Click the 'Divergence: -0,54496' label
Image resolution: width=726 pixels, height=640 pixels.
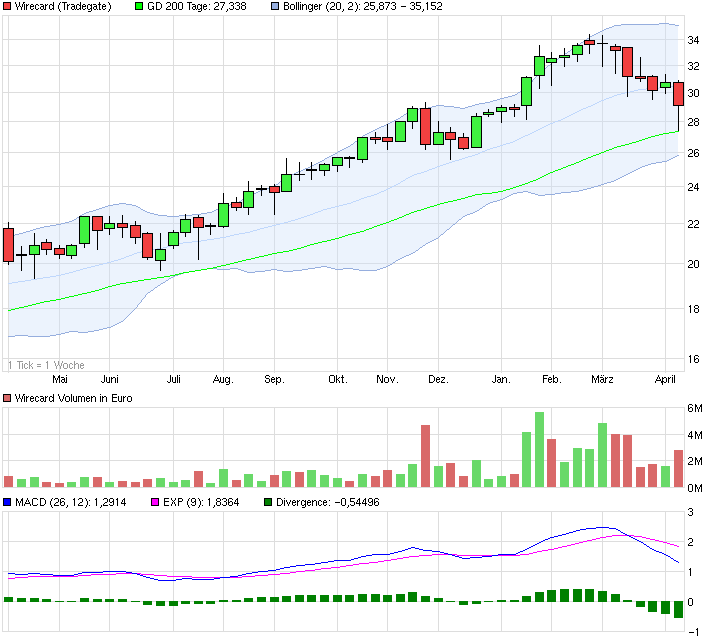click(x=328, y=502)
